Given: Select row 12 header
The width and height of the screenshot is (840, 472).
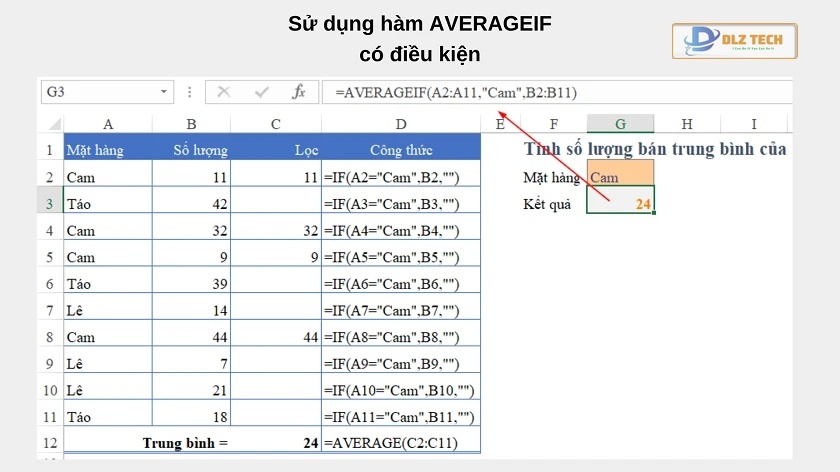Looking at the screenshot, I should click(50, 441).
